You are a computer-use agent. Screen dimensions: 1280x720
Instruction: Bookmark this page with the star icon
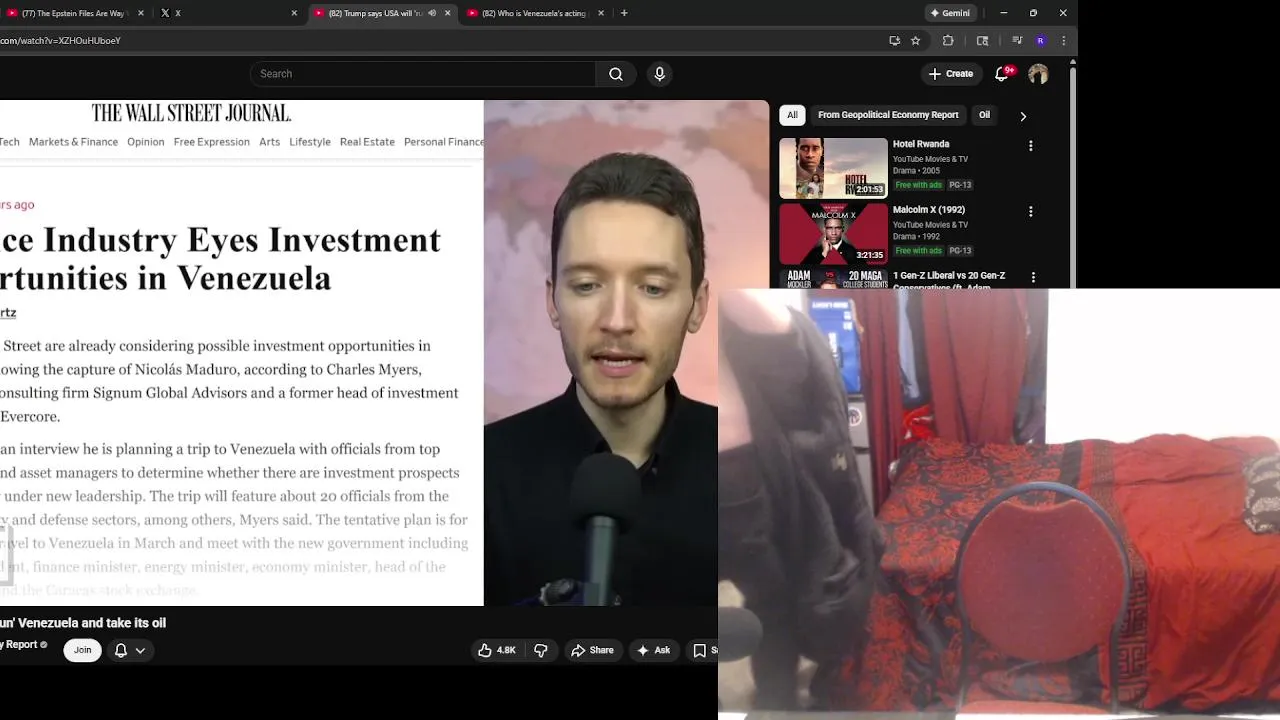915,41
